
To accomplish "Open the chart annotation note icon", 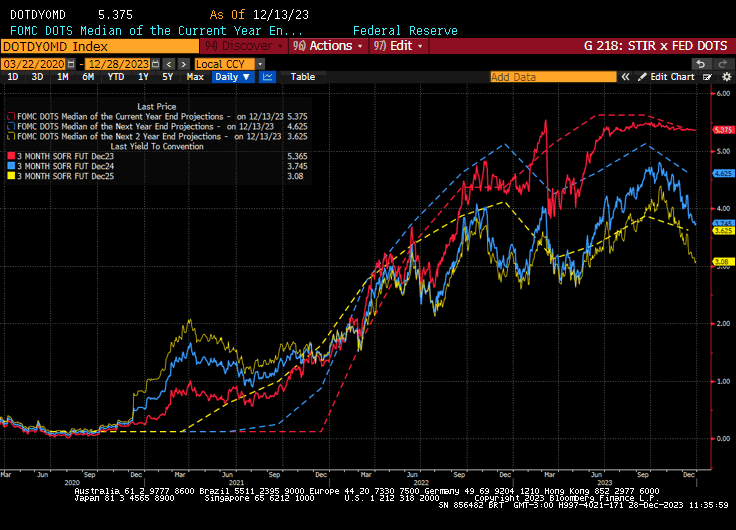I will [x=707, y=77].
